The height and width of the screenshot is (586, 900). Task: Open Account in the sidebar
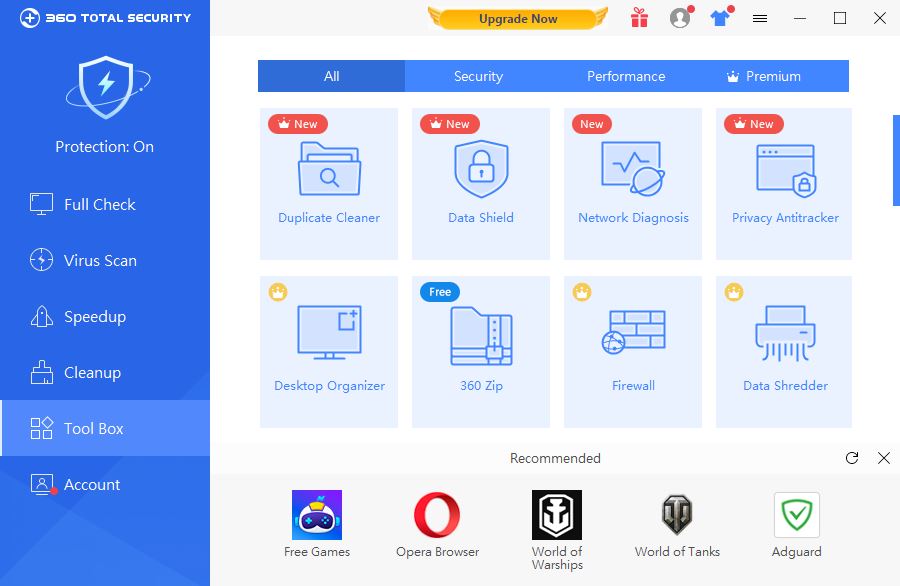(x=105, y=484)
